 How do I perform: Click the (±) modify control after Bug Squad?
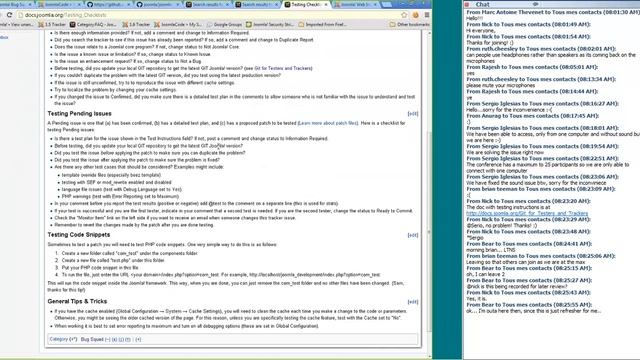[115, 339]
